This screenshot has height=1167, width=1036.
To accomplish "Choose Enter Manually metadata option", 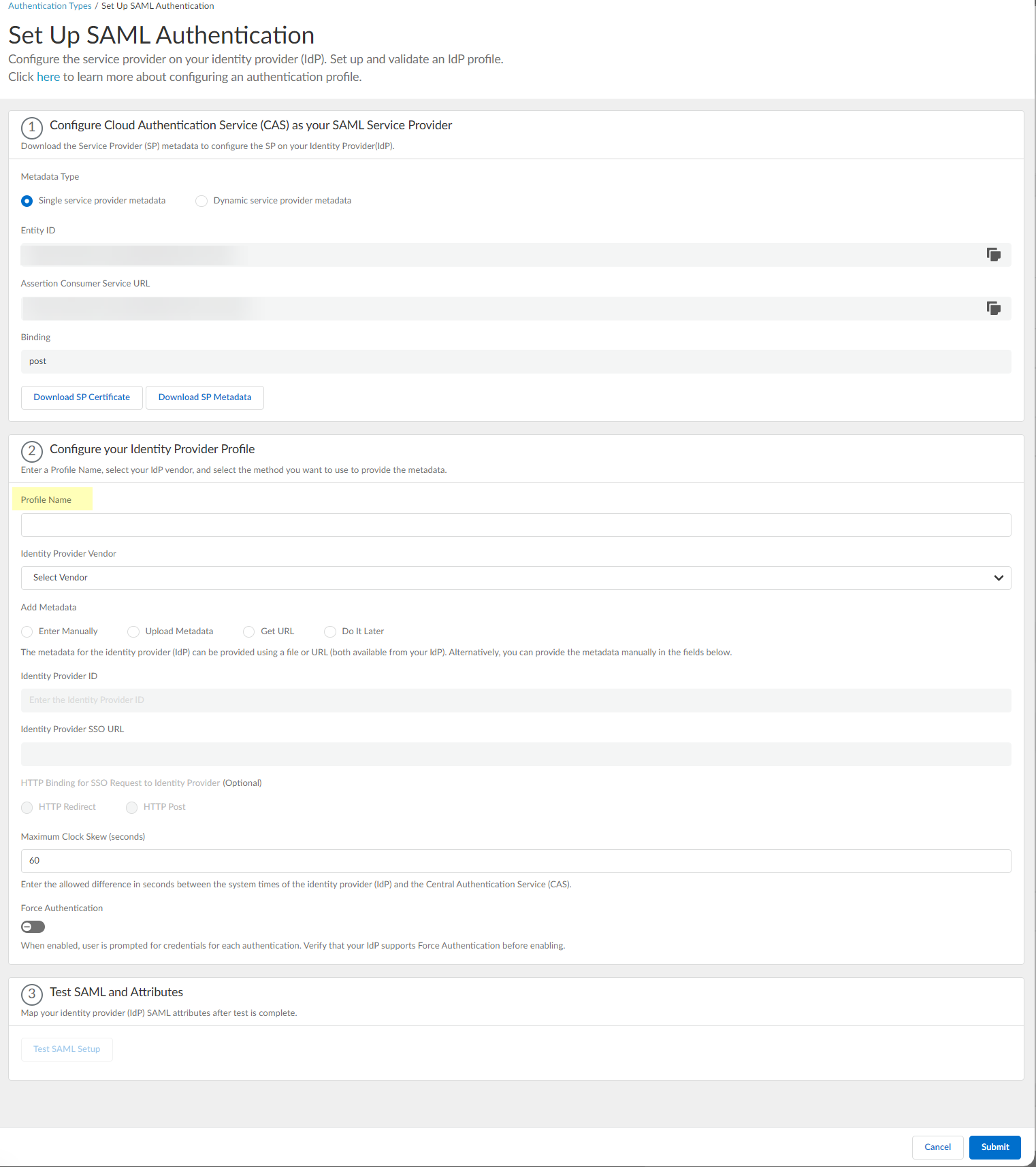I will (x=27, y=631).
